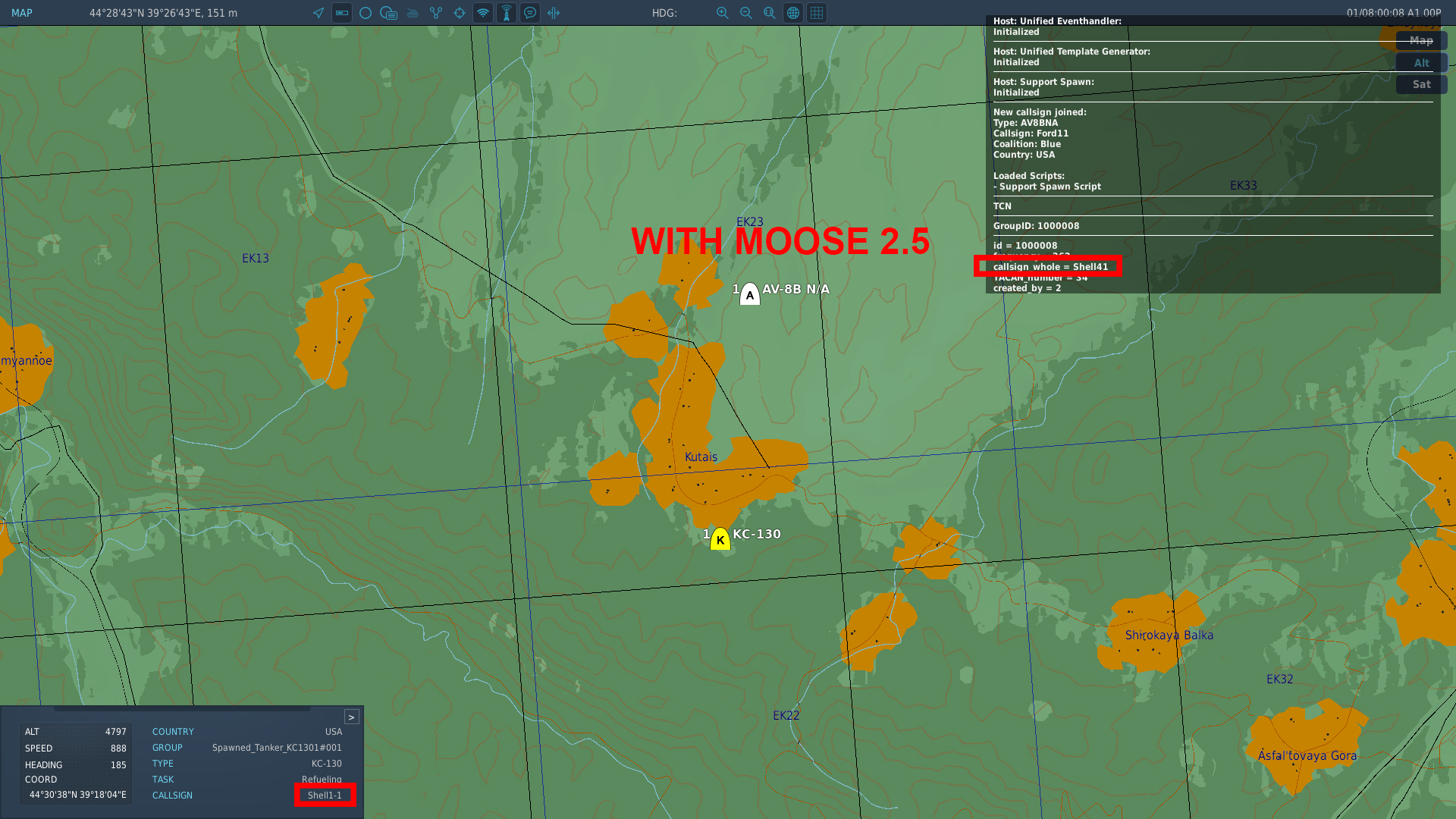Image resolution: width=1456 pixels, height=819 pixels.
Task: Select the yellow KC-130 tanker marker
Action: 720,538
